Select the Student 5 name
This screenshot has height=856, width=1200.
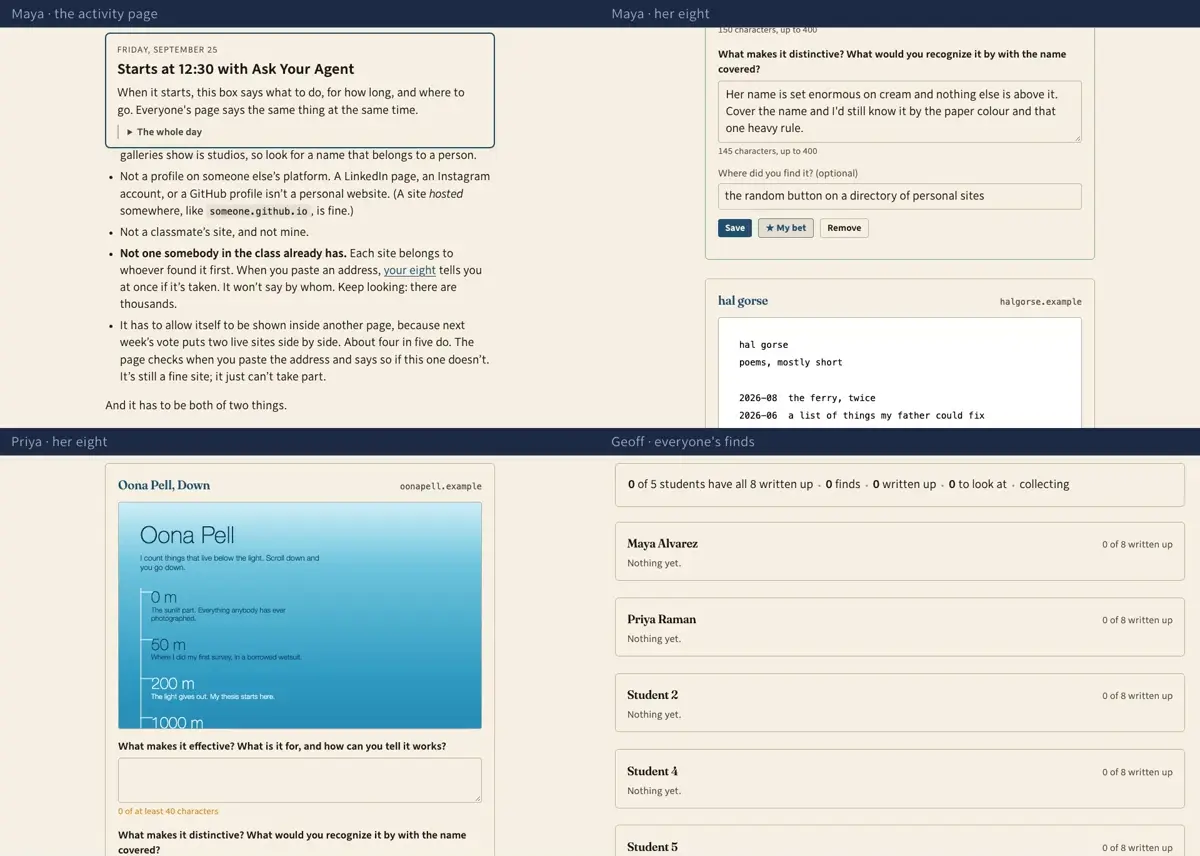point(652,847)
